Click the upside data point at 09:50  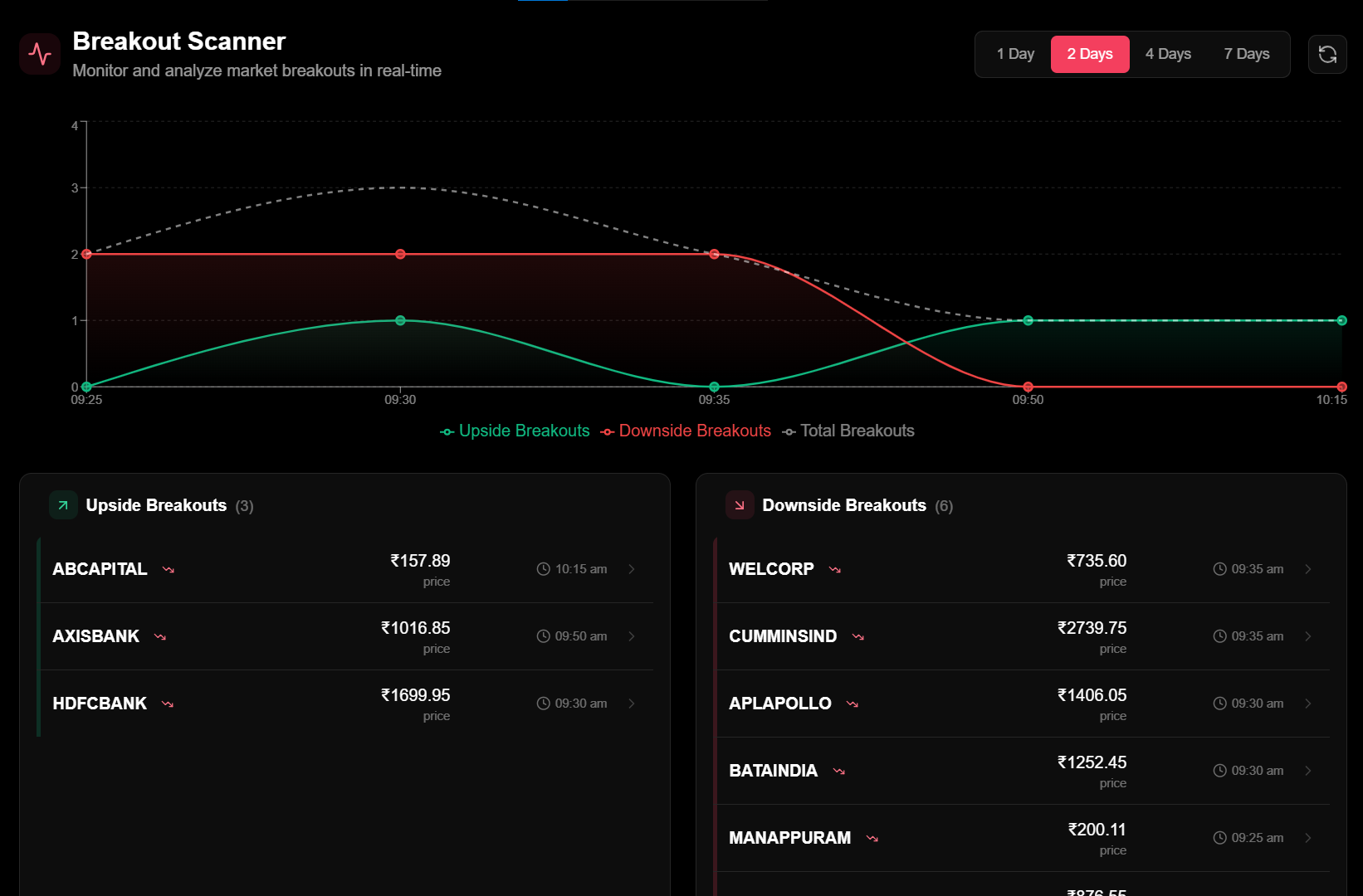[1028, 320]
